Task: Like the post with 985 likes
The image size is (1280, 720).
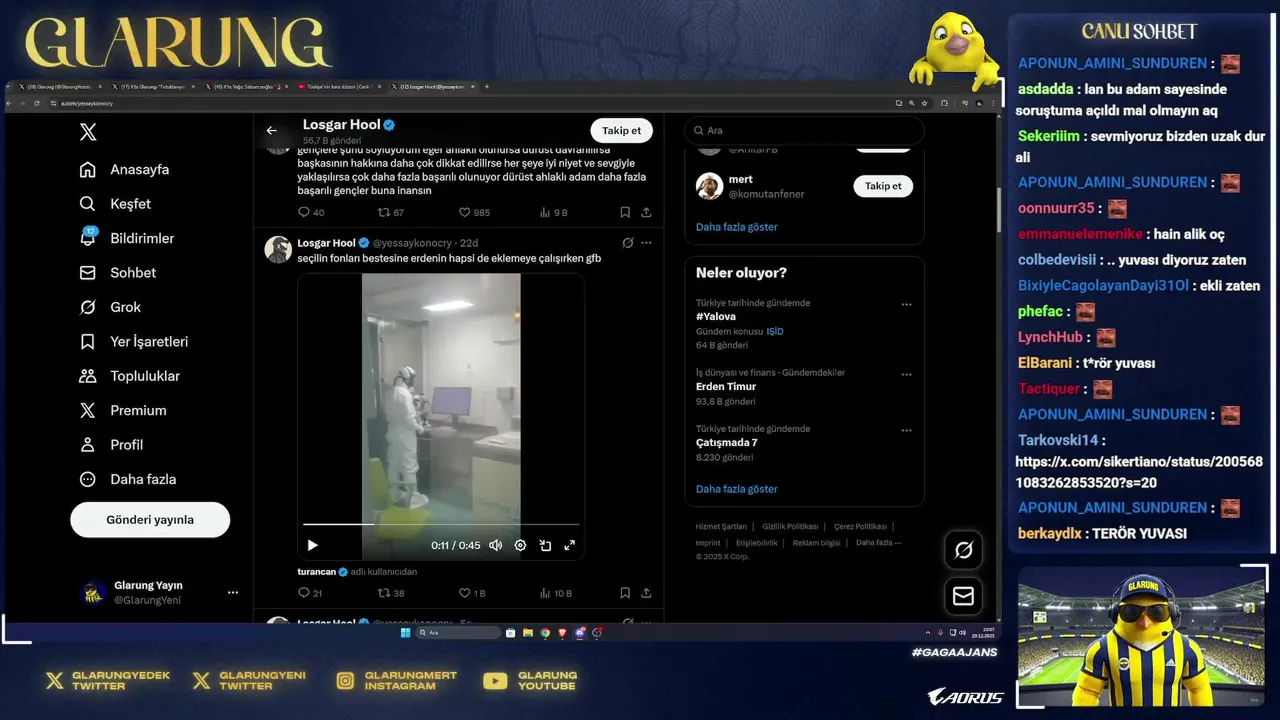Action: click(x=474, y=212)
